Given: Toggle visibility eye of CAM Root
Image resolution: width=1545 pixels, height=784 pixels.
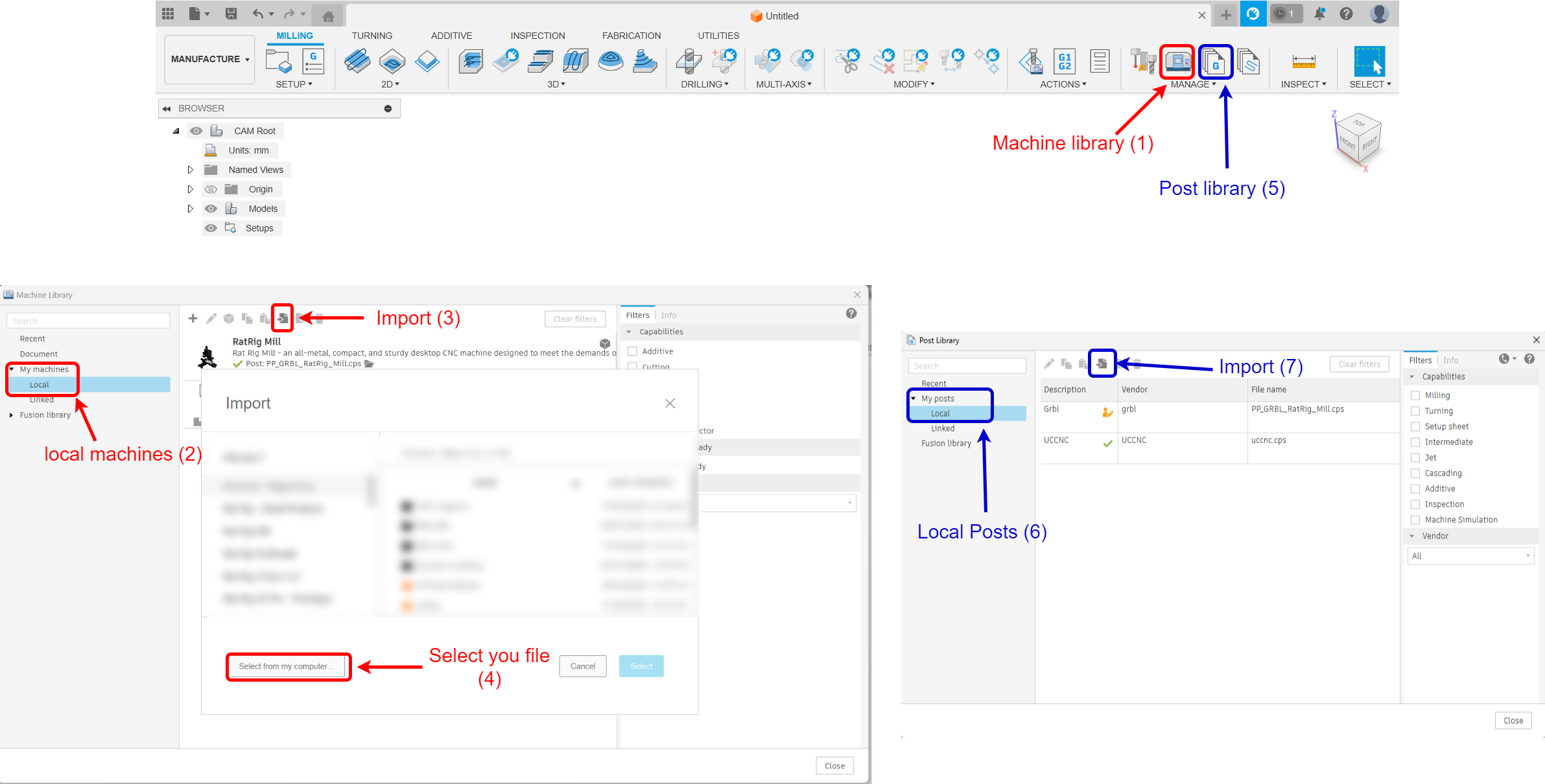Looking at the screenshot, I should pos(196,131).
